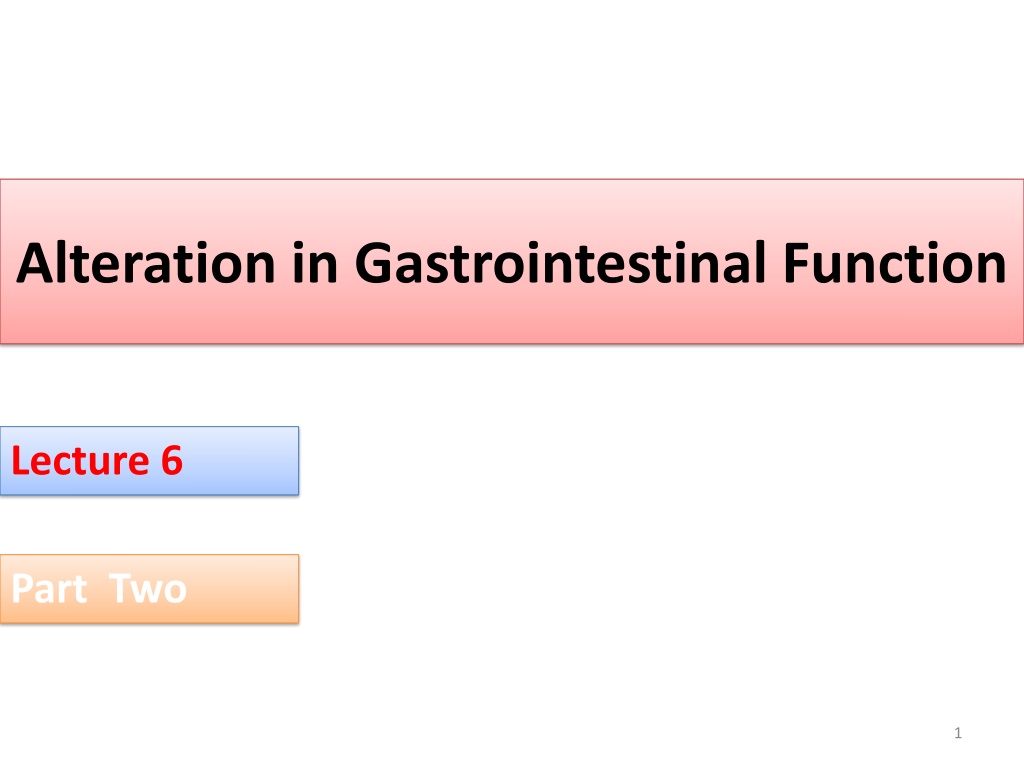
Task: Click the bottom edge of the pink title banner
Action: point(512,343)
